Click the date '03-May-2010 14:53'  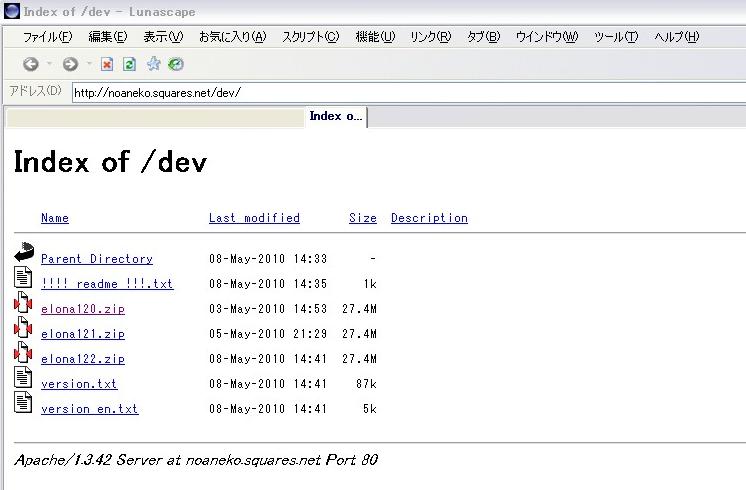[268, 309]
